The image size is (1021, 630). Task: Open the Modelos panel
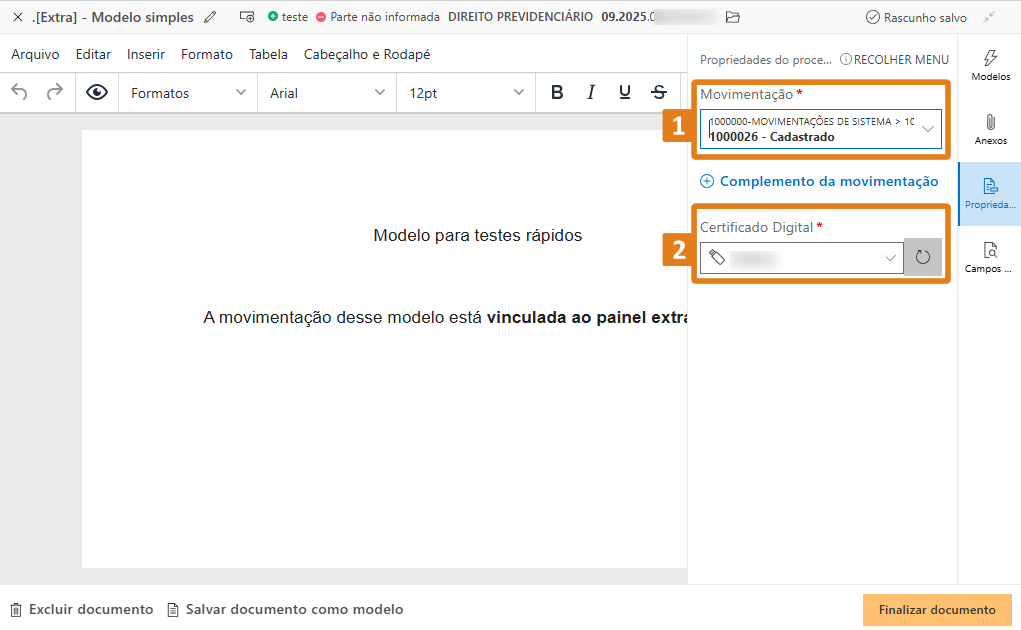990,65
